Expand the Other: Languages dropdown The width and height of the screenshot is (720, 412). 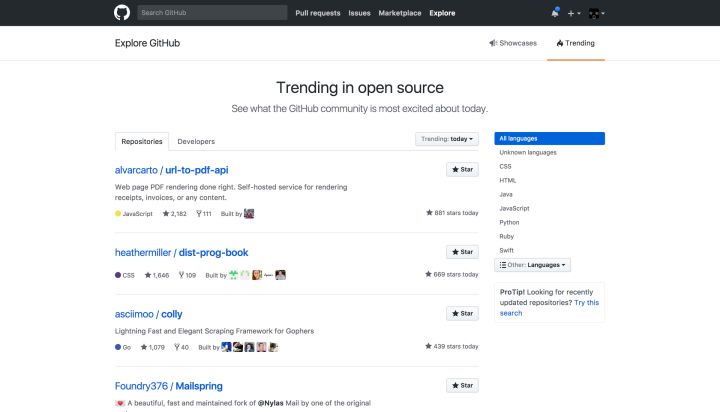533,265
